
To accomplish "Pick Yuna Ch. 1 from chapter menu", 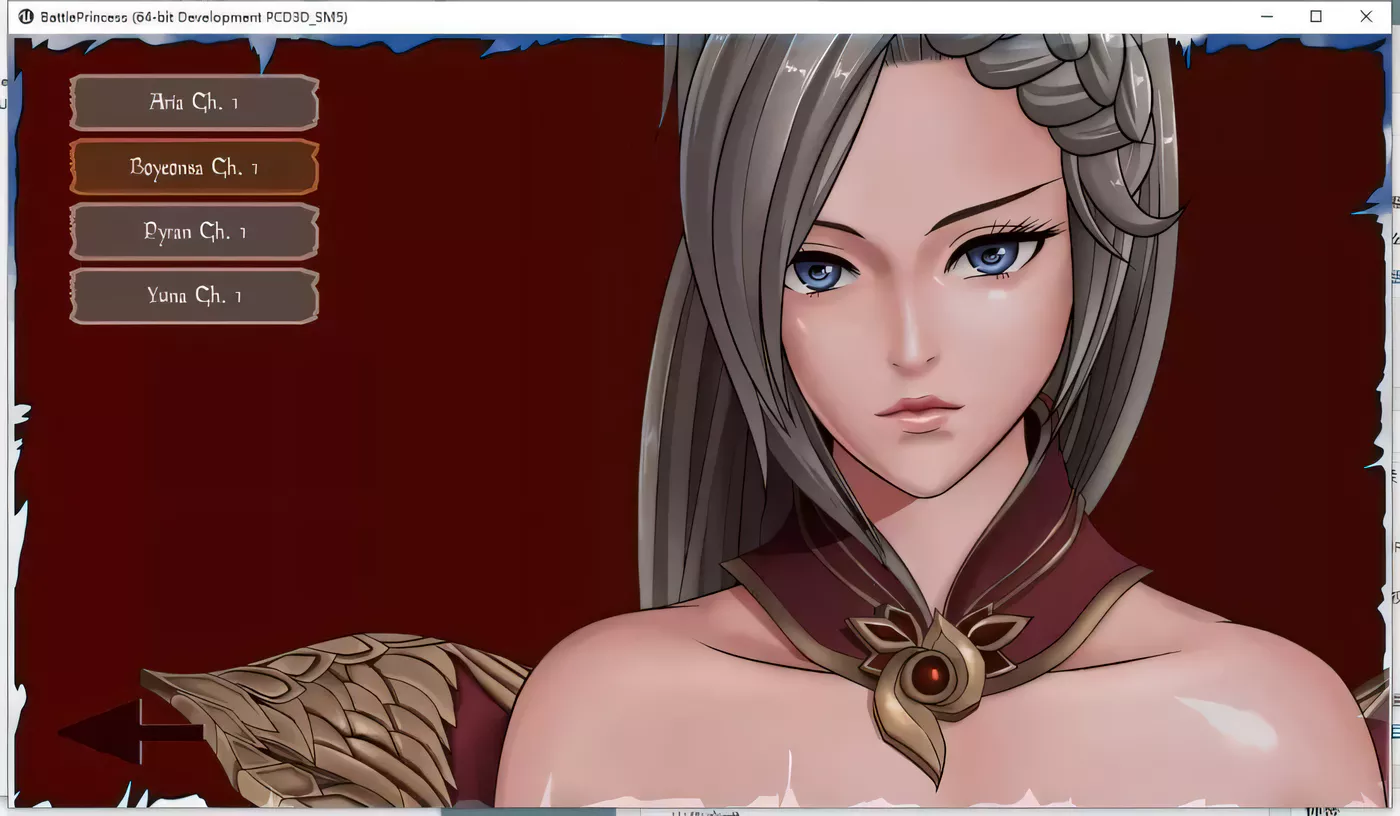I will click(x=194, y=296).
